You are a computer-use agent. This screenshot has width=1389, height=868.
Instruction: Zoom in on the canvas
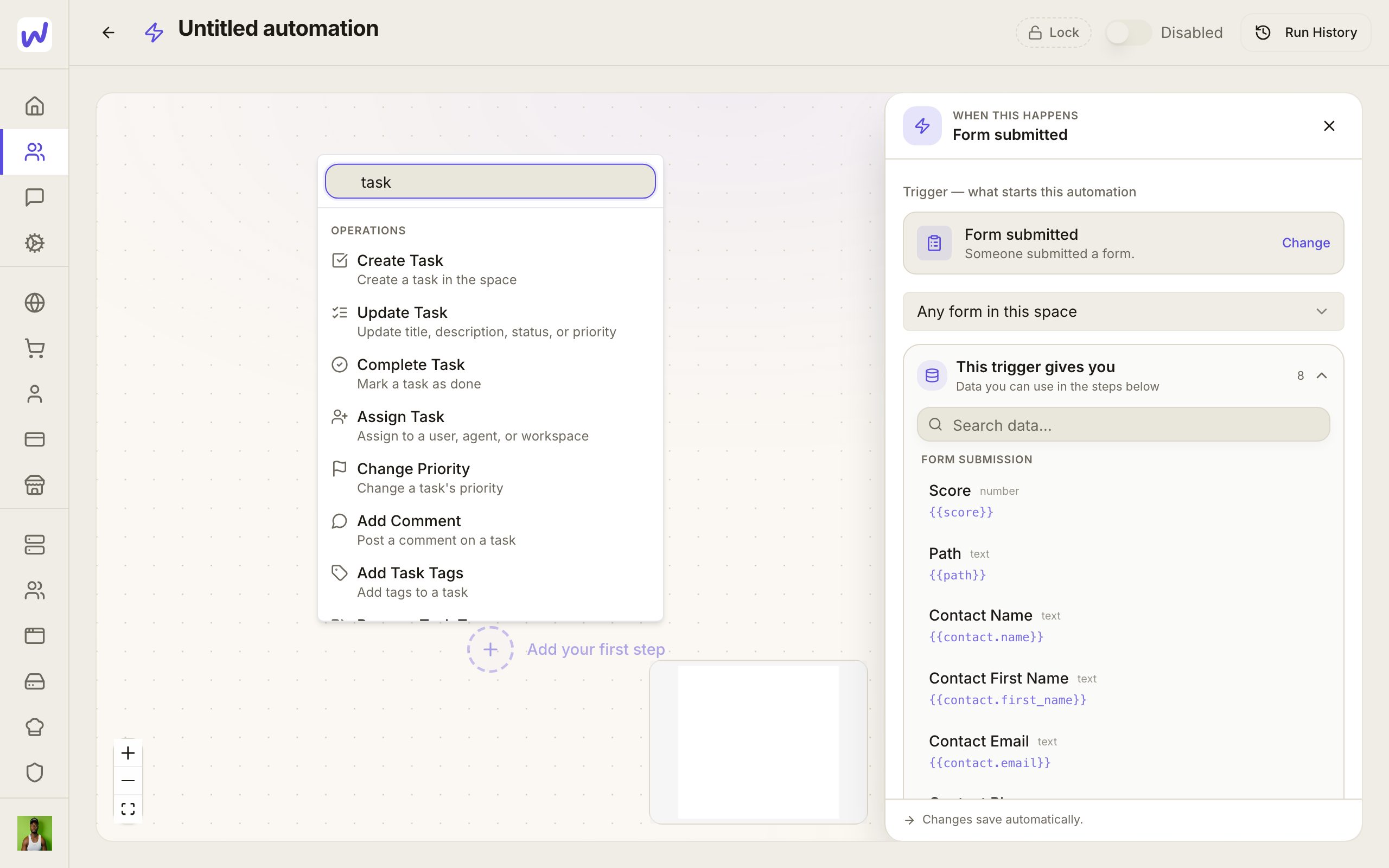click(x=128, y=752)
